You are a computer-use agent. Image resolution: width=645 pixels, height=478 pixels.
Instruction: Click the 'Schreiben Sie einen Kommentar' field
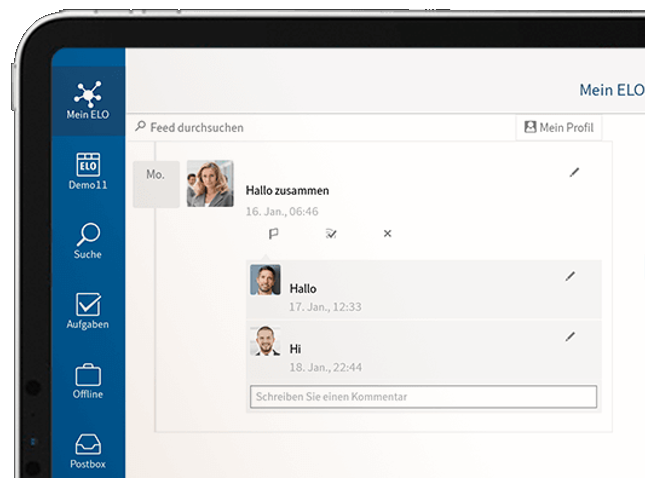coord(422,397)
